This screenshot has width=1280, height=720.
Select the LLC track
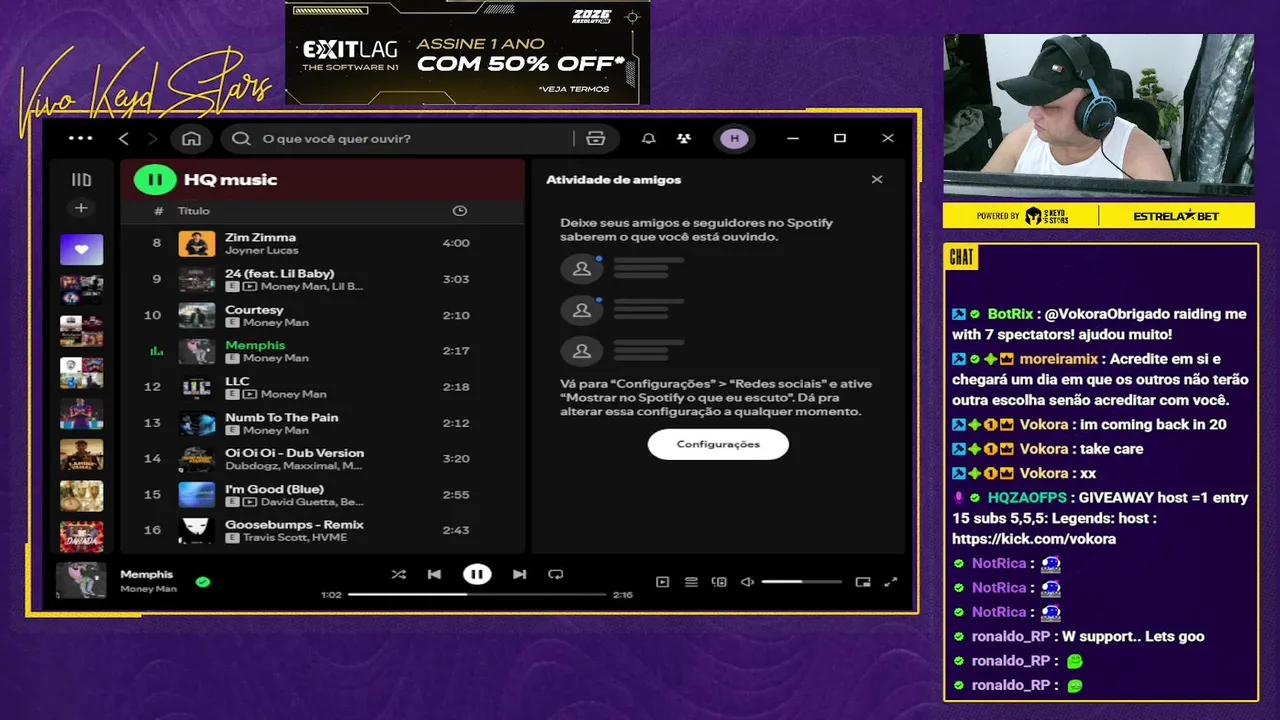(x=322, y=387)
